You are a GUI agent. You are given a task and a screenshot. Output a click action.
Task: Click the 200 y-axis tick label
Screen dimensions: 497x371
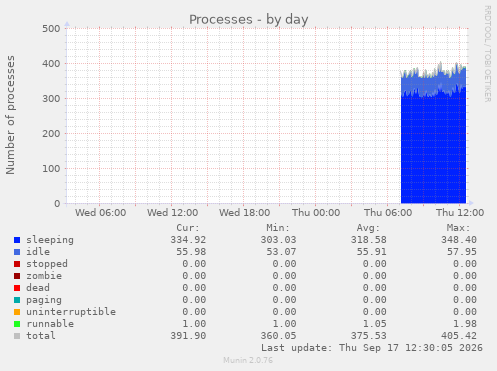pyautogui.click(x=51, y=133)
